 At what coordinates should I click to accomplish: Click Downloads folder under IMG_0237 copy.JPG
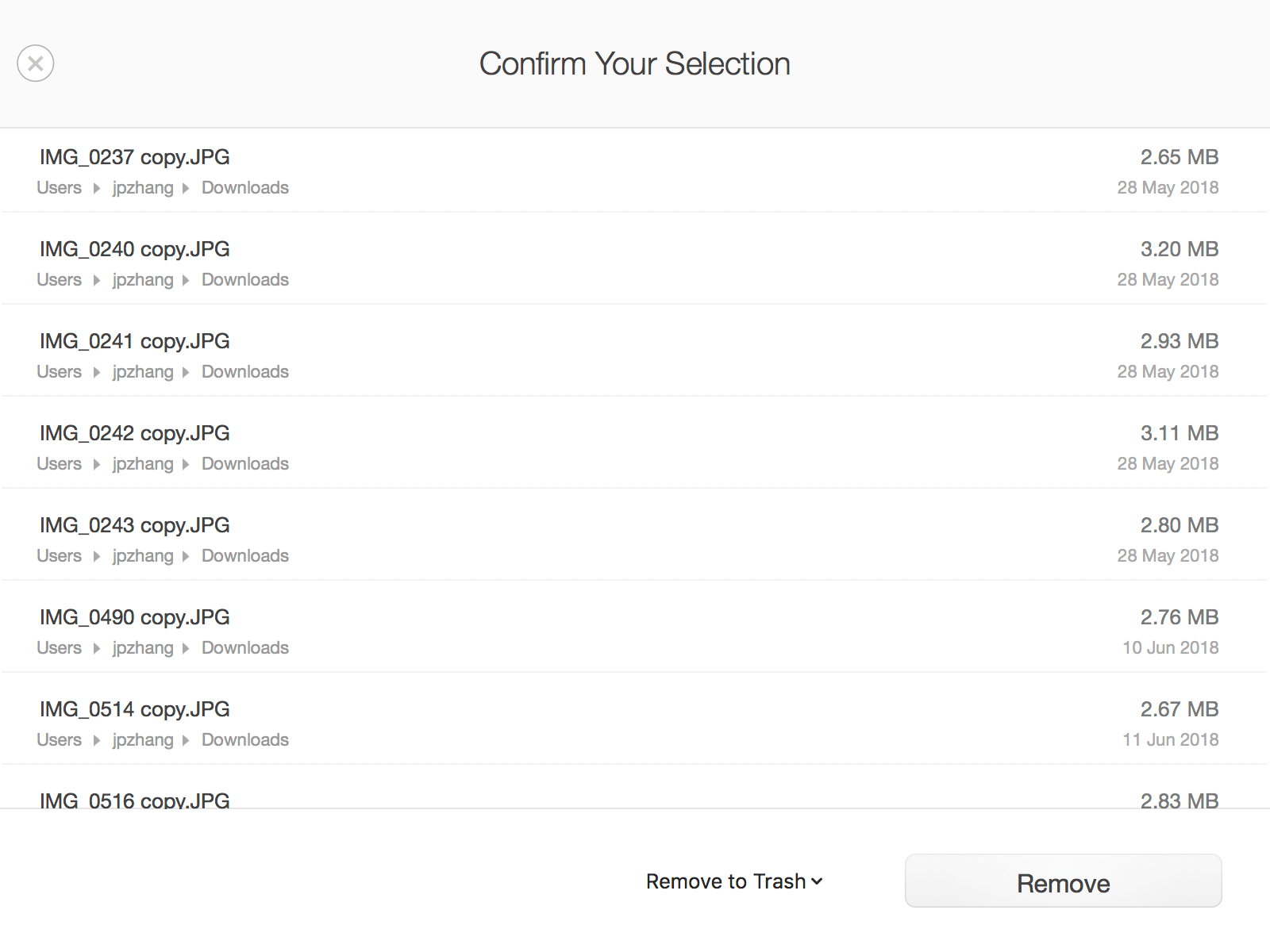pyautogui.click(x=245, y=188)
